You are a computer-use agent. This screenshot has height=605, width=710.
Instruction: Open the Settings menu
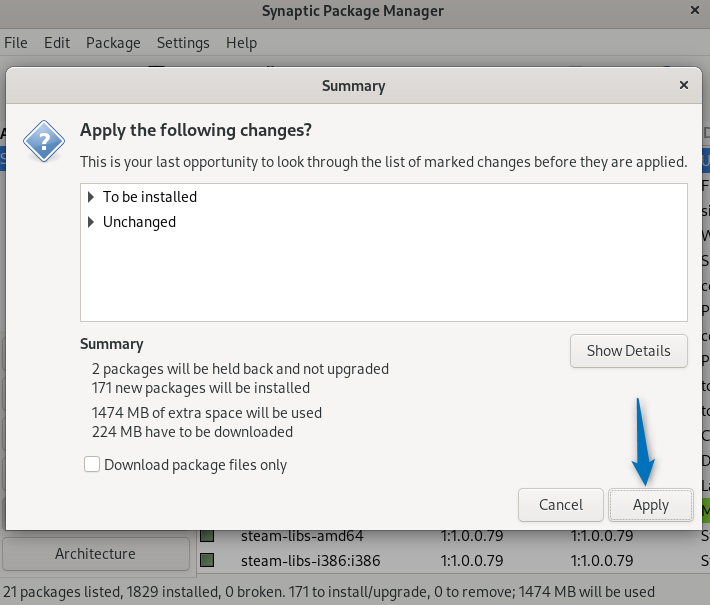[x=183, y=43]
